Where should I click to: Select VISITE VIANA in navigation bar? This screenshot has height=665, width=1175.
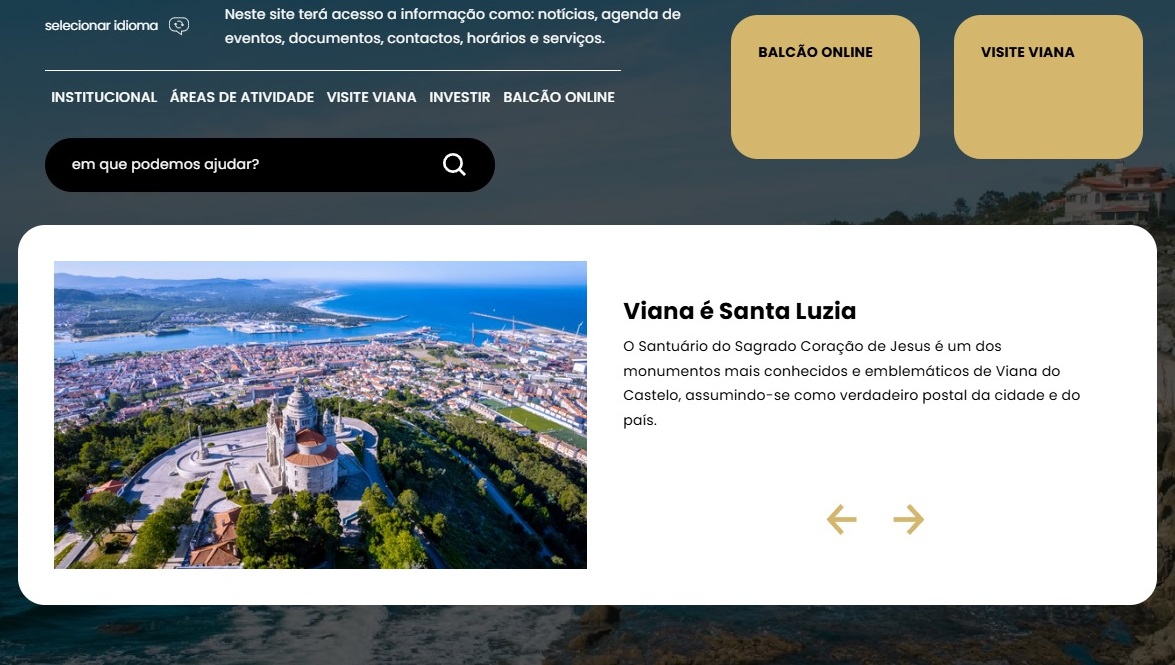click(372, 97)
